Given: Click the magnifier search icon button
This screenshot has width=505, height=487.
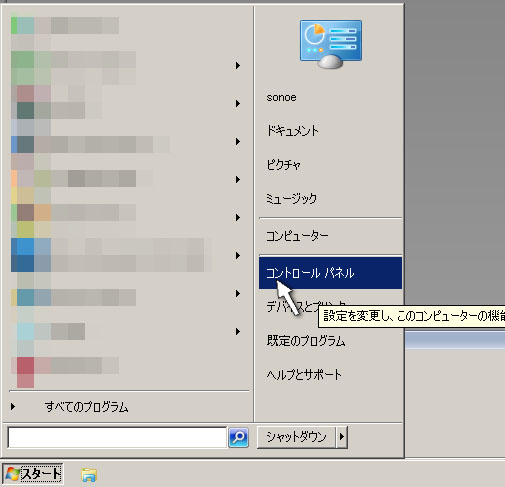Looking at the screenshot, I should pos(238,437).
